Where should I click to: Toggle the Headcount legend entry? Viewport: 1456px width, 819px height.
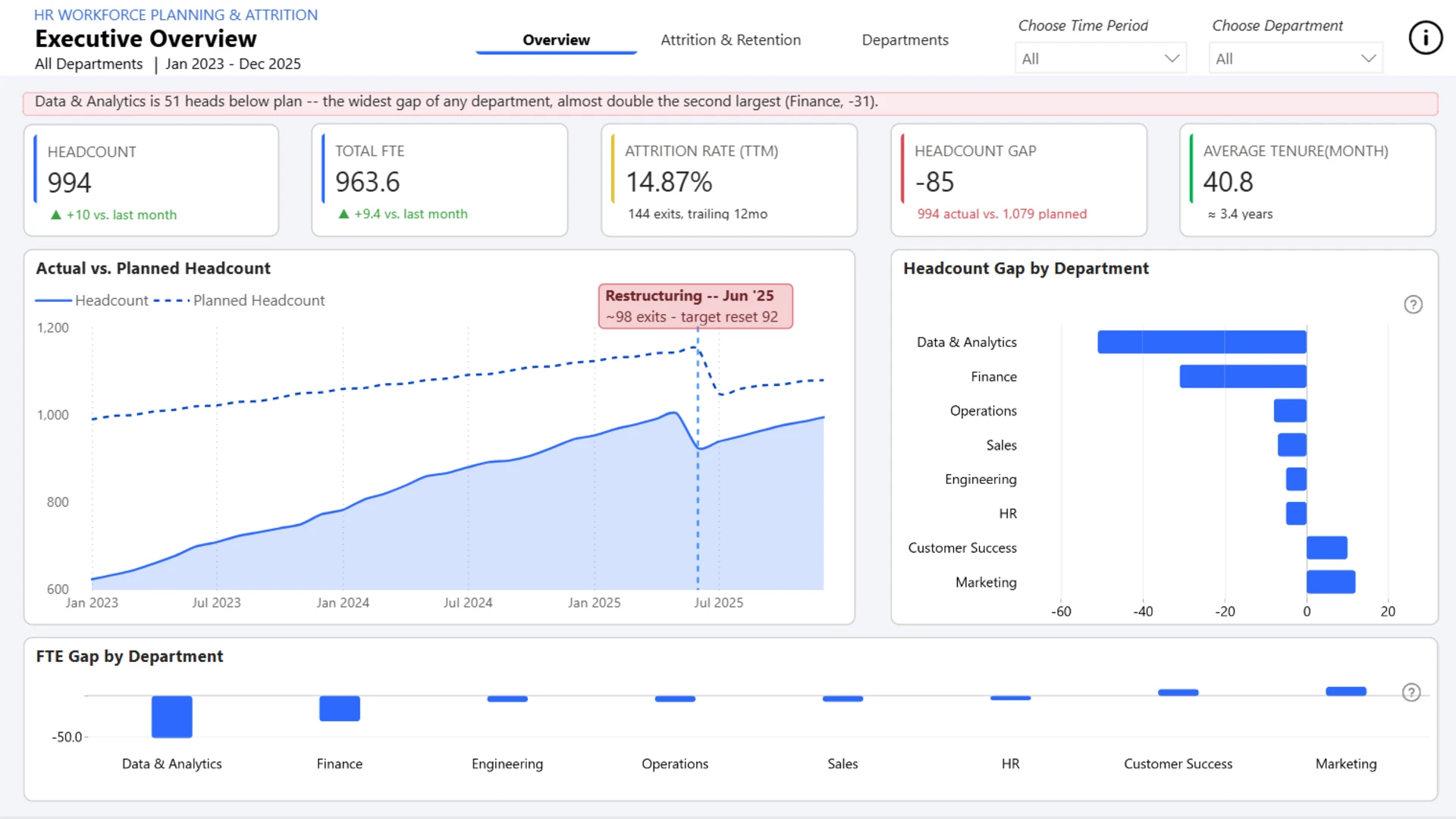92,300
